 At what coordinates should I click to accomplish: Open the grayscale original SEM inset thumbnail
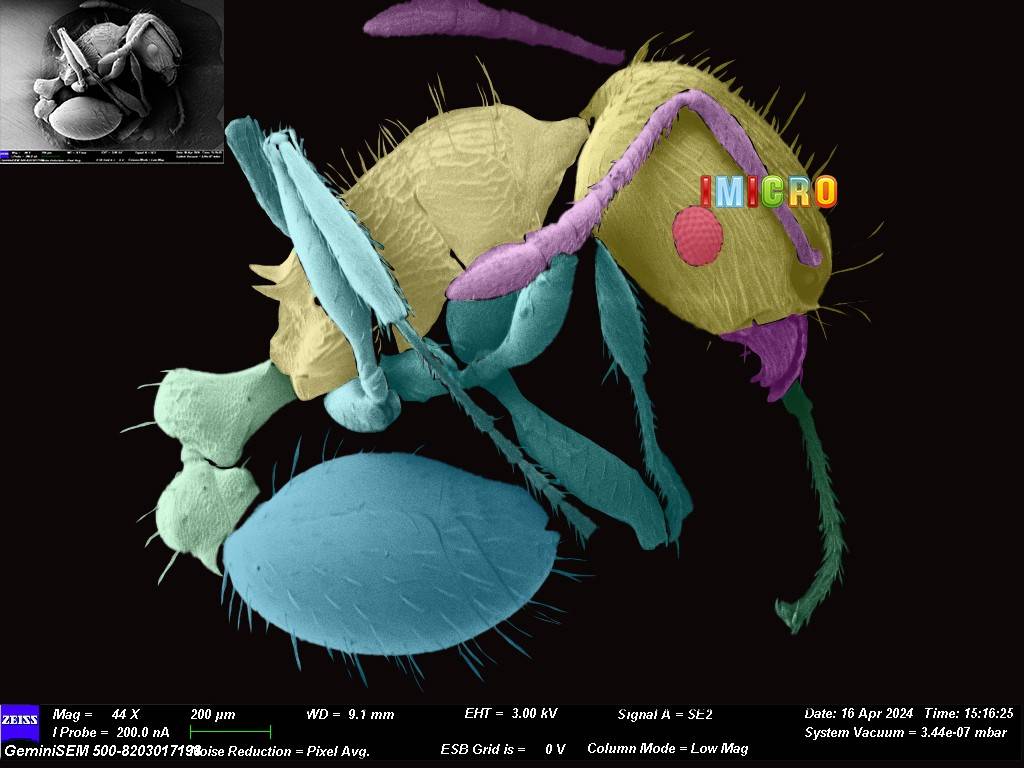112,80
